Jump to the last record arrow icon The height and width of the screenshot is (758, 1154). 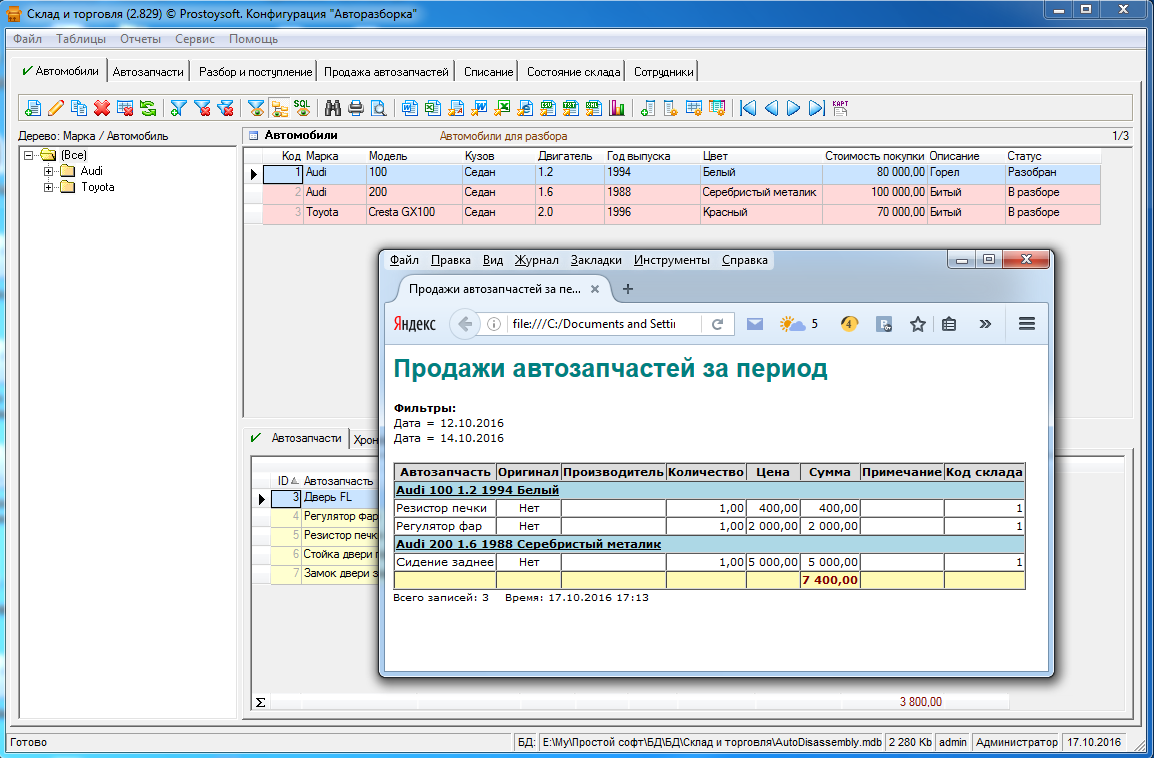(x=816, y=108)
